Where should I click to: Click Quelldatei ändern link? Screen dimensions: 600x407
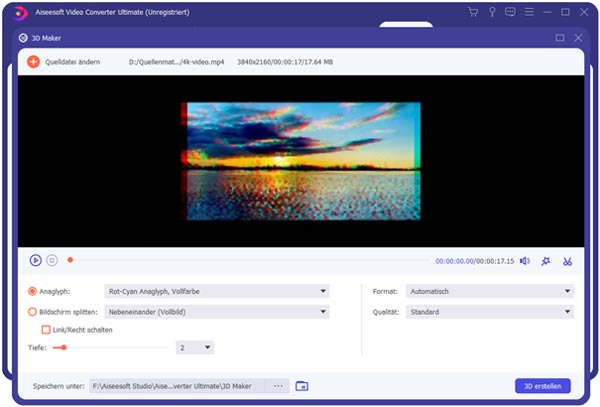tap(73, 62)
